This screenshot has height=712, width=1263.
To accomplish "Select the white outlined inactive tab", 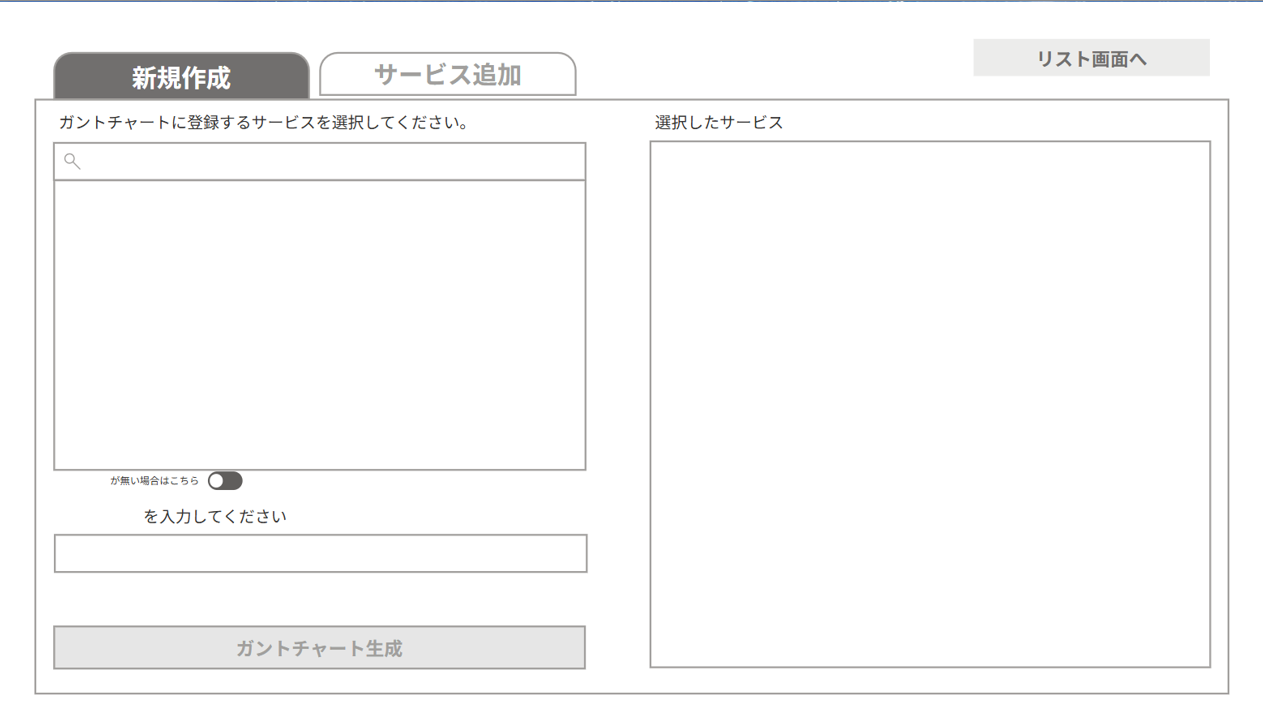I will pyautogui.click(x=447, y=75).
